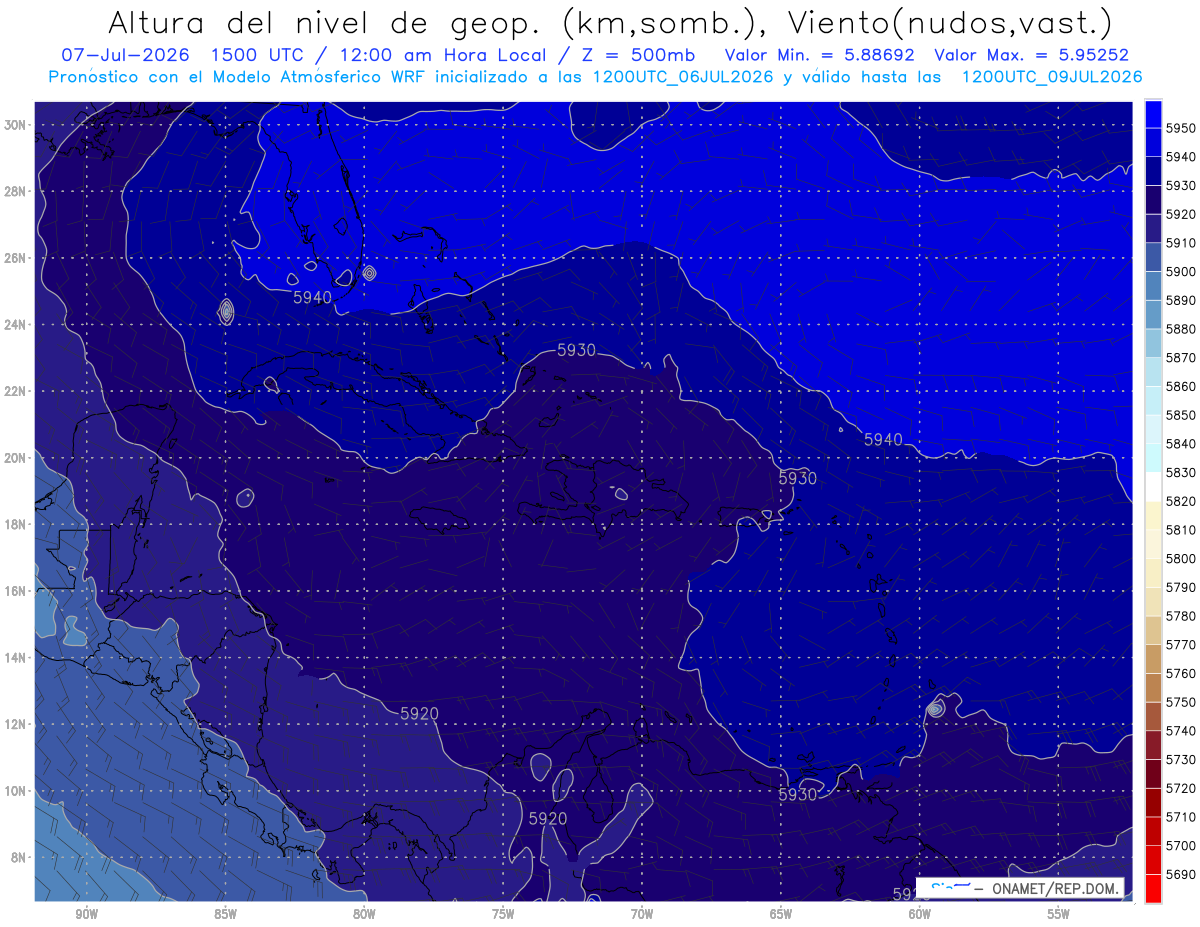The width and height of the screenshot is (1200, 927).
Task: Click the 55W longitude tick label
Action: click(1059, 914)
